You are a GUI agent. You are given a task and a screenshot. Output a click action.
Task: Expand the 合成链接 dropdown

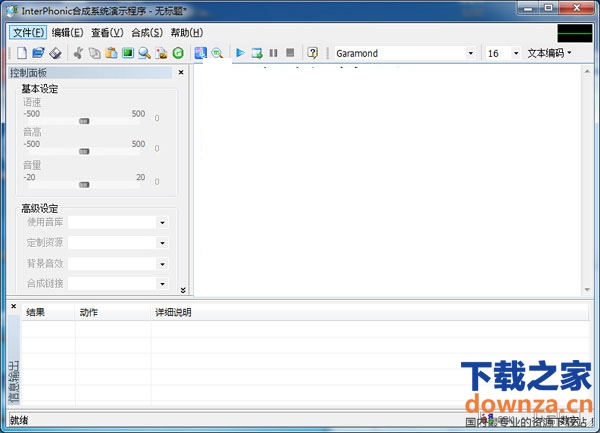(162, 284)
